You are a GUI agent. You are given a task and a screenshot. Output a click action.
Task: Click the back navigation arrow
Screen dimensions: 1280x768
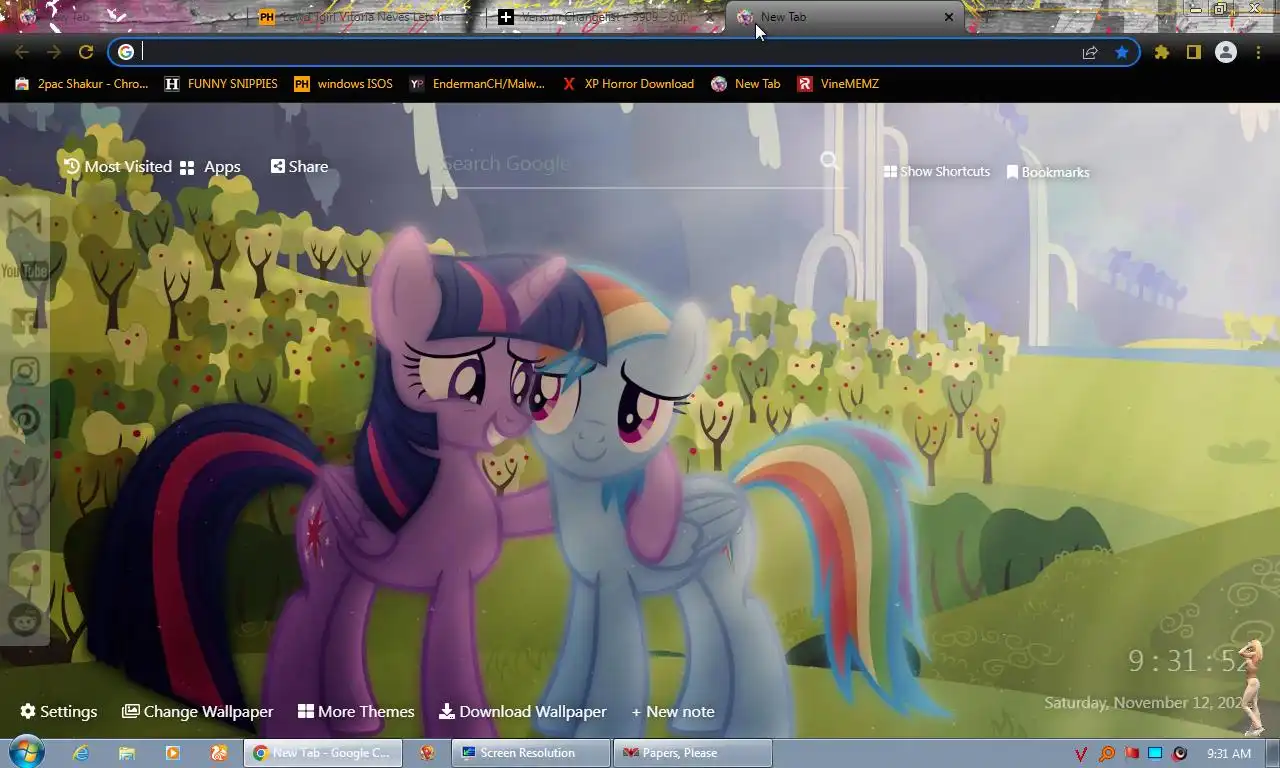(22, 52)
